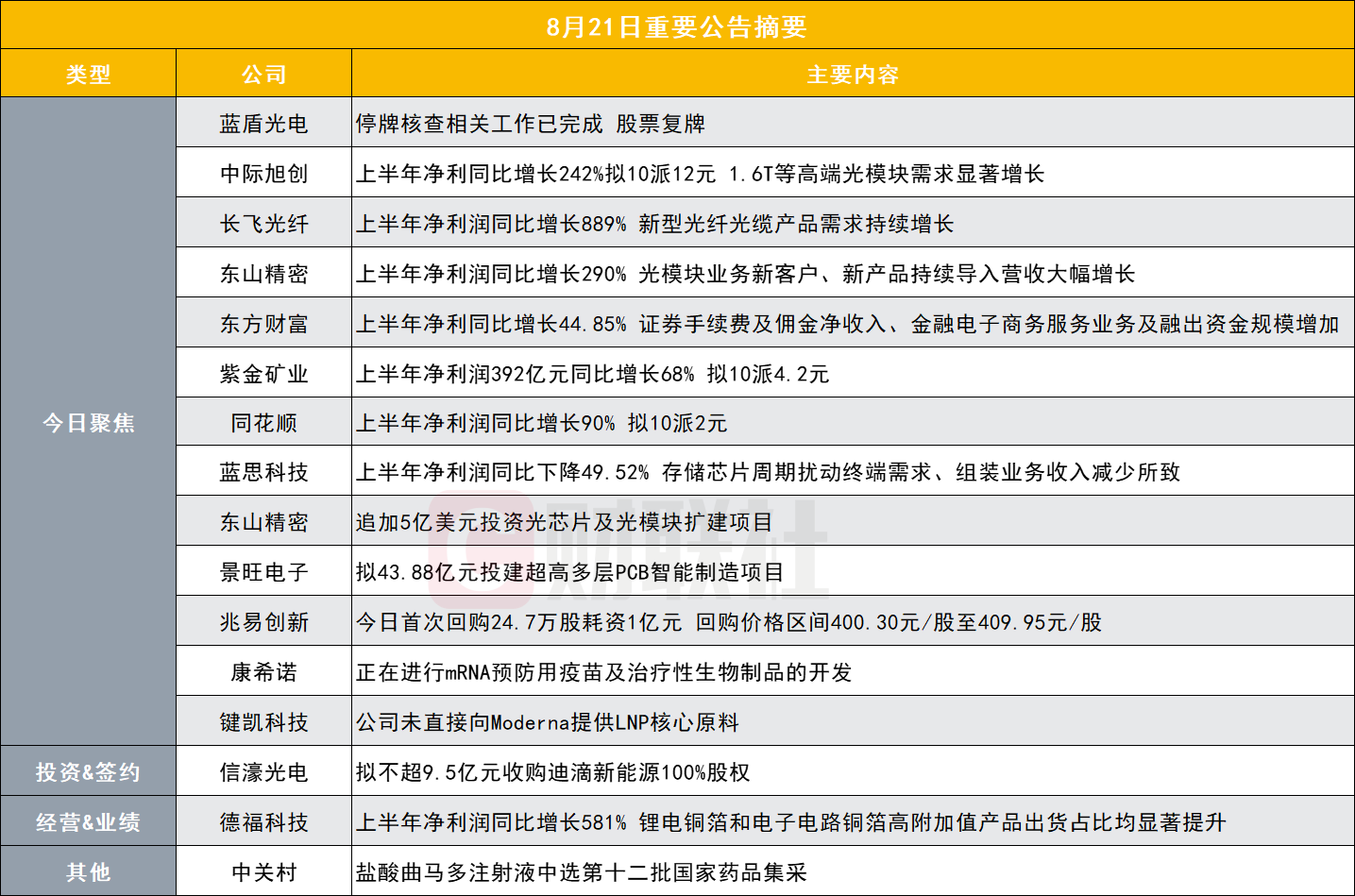Select company cell "德福科技"
Image resolution: width=1355 pixels, height=896 pixels.
click(264, 822)
